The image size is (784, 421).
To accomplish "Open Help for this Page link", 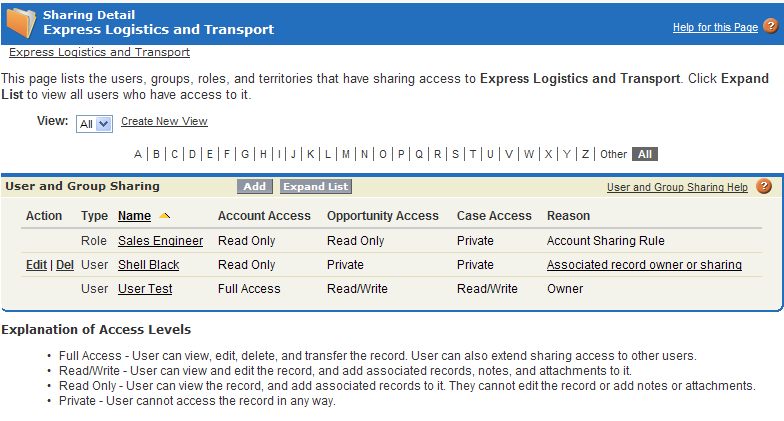I will [715, 28].
